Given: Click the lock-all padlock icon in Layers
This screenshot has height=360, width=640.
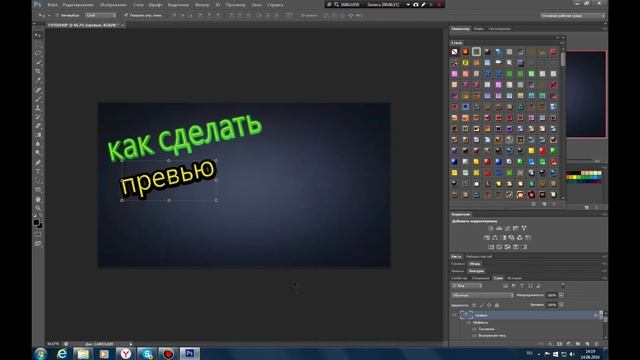Looking at the screenshot, I should 497,305.
